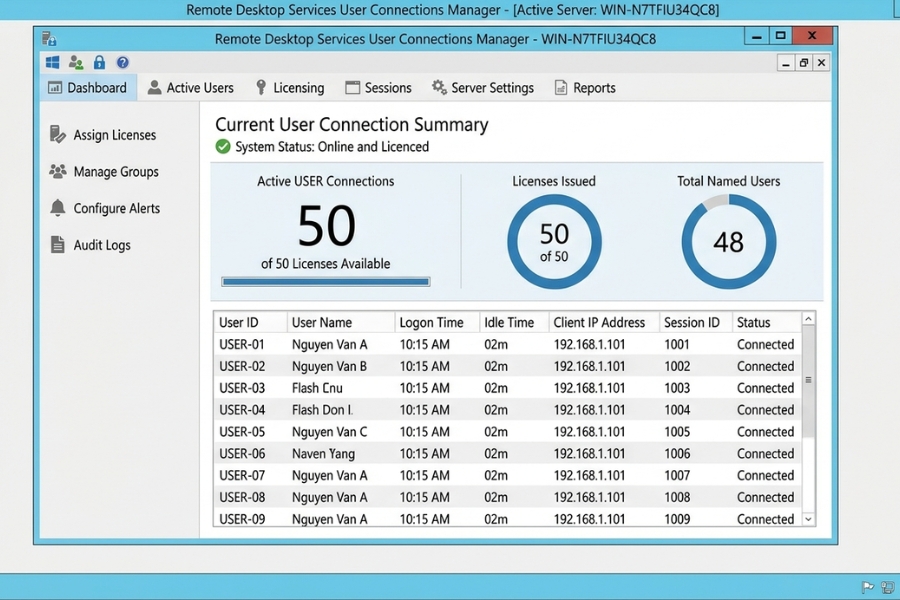Click the flag icon in system tray
The width and height of the screenshot is (900, 600).
point(867,587)
